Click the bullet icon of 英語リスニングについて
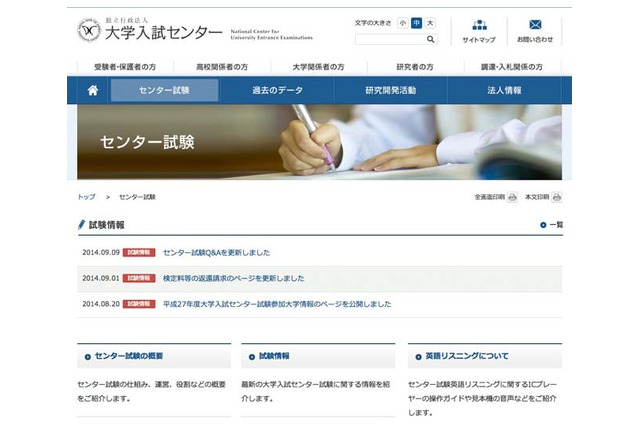Screen dimensions: 640x426 [418, 357]
